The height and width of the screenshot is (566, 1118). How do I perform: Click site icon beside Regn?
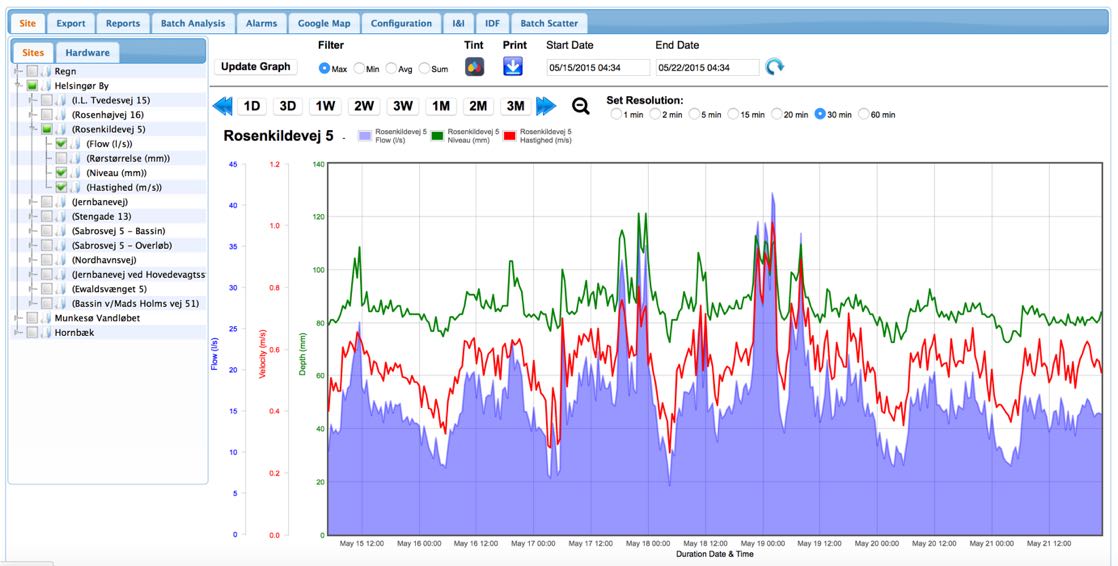pos(46,71)
